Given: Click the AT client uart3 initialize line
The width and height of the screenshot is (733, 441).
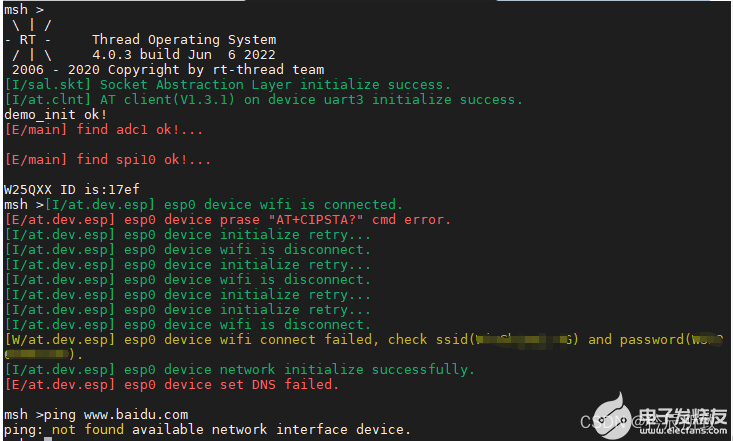Looking at the screenshot, I should 264,100.
